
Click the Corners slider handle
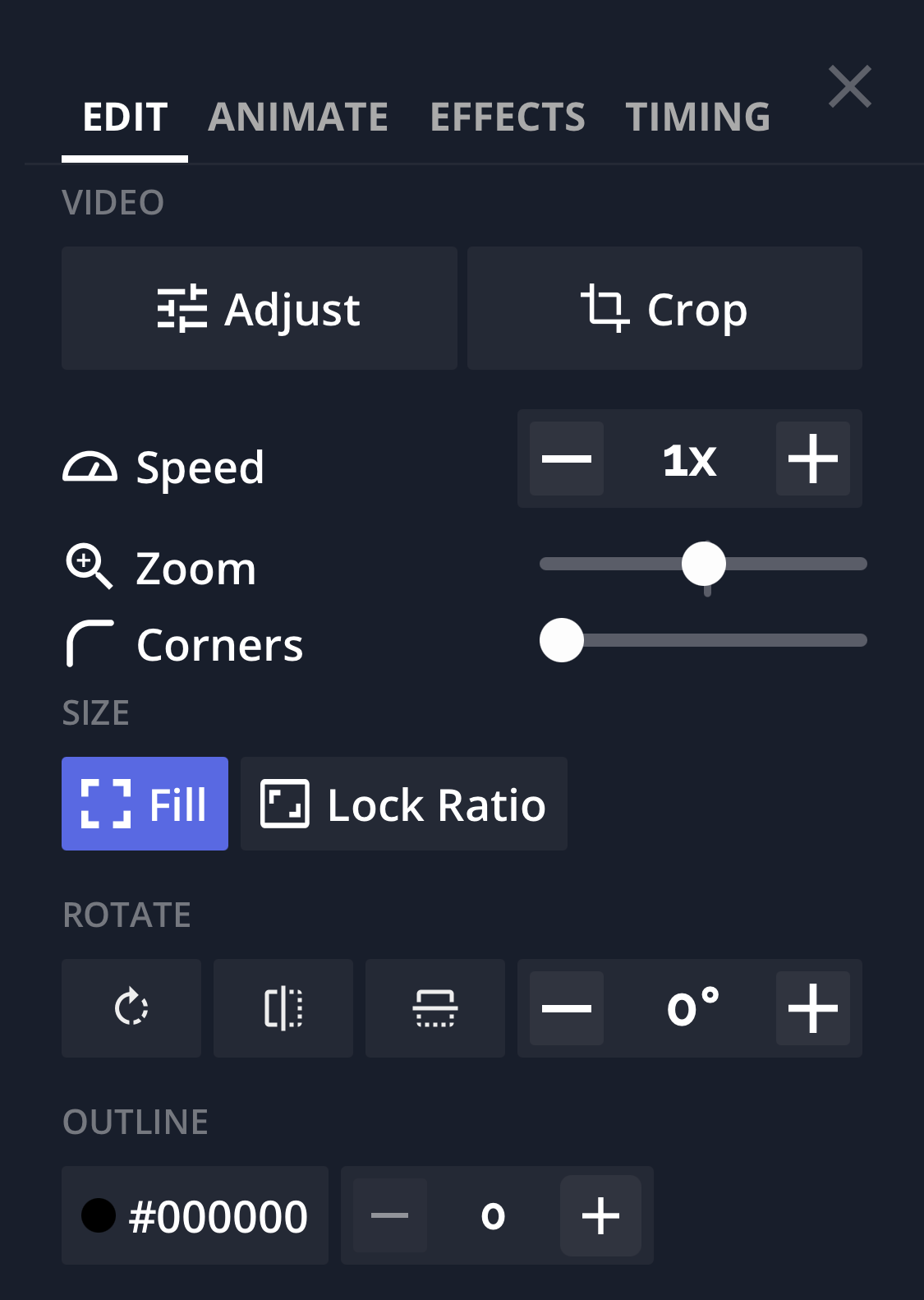click(562, 640)
